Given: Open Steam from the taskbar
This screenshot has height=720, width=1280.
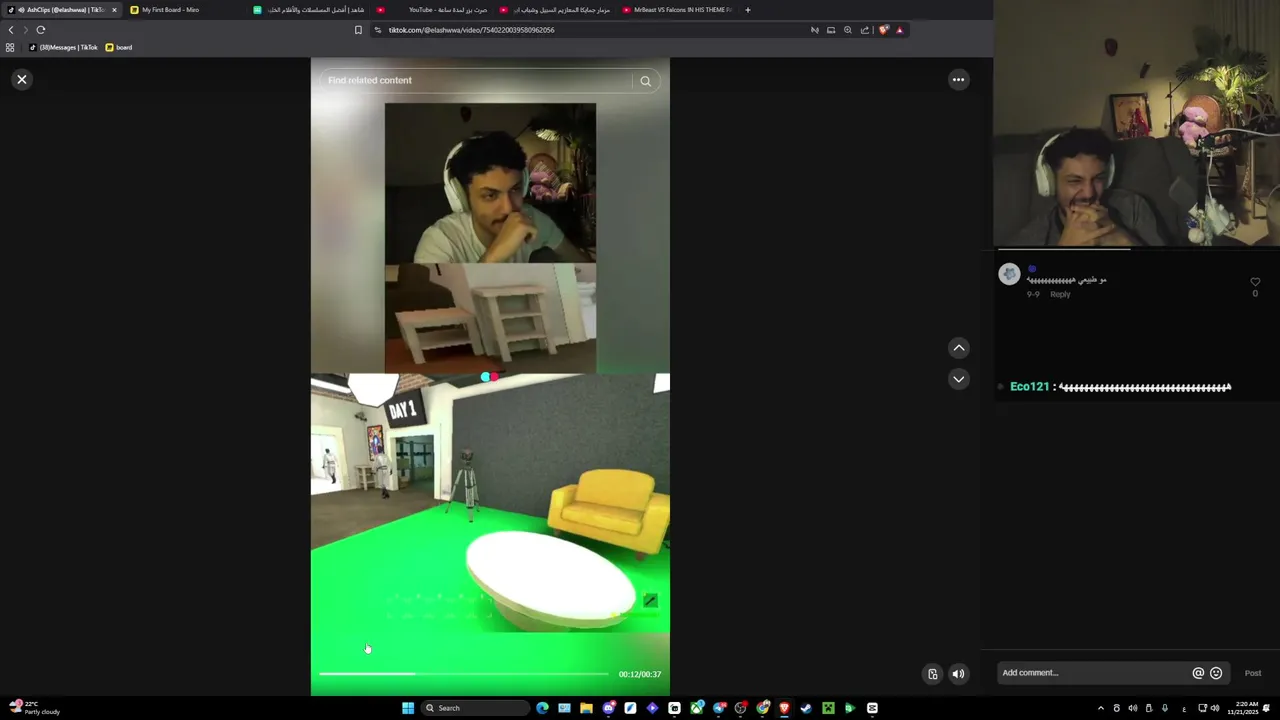Looking at the screenshot, I should click(806, 708).
